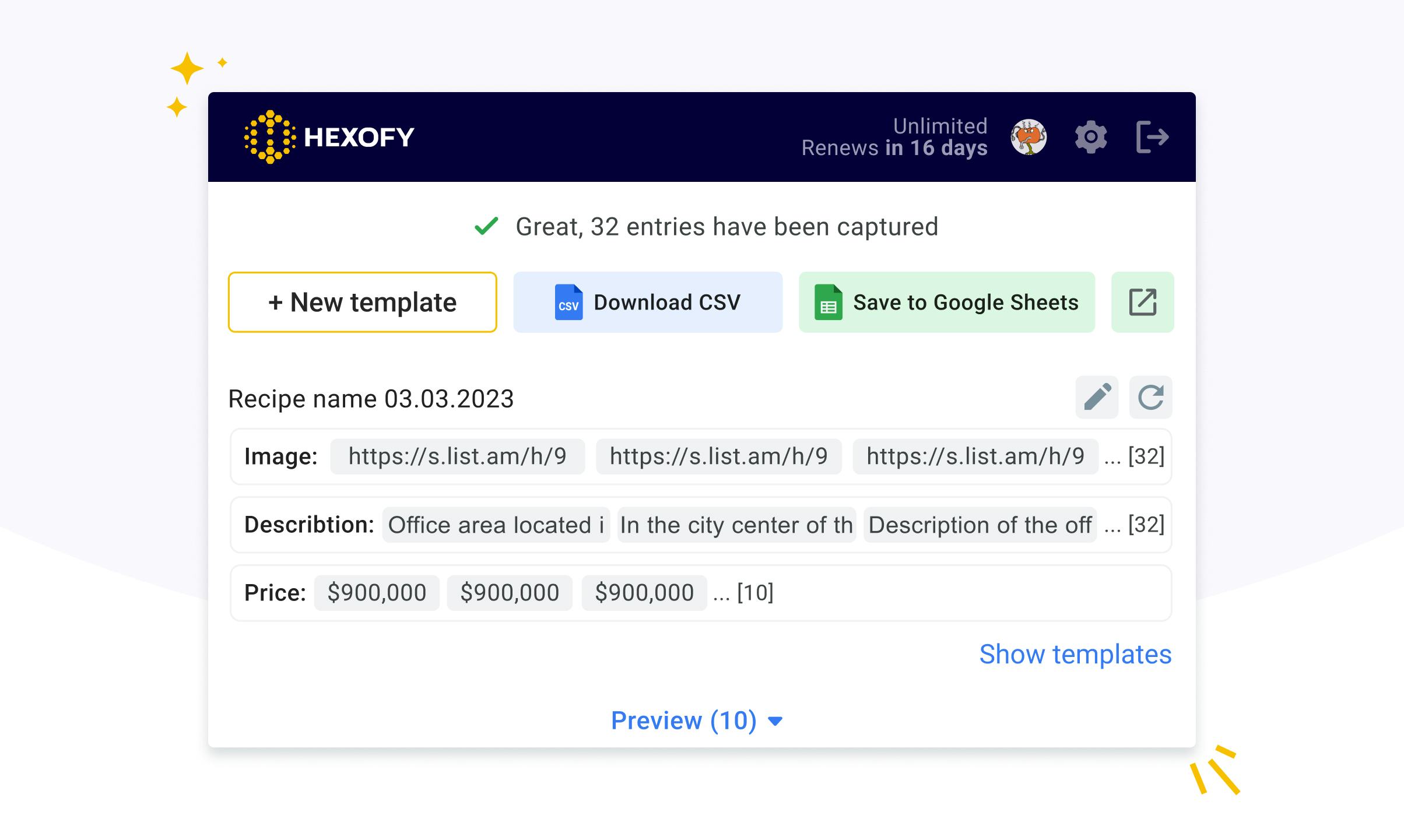
Task: Click the Download CSV button
Action: pyautogui.click(x=647, y=302)
